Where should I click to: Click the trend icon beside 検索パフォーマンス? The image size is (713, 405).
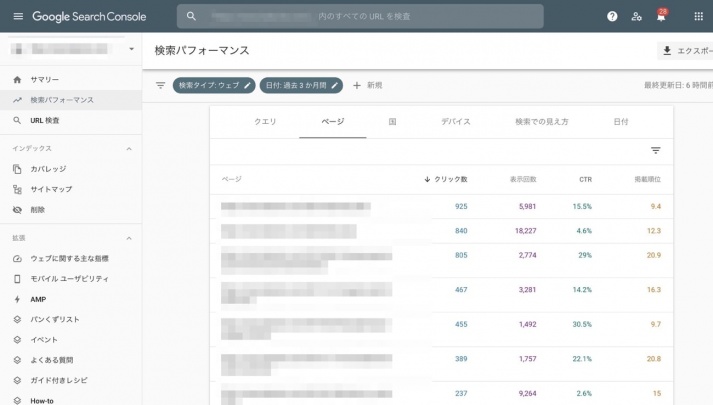tap(17, 100)
